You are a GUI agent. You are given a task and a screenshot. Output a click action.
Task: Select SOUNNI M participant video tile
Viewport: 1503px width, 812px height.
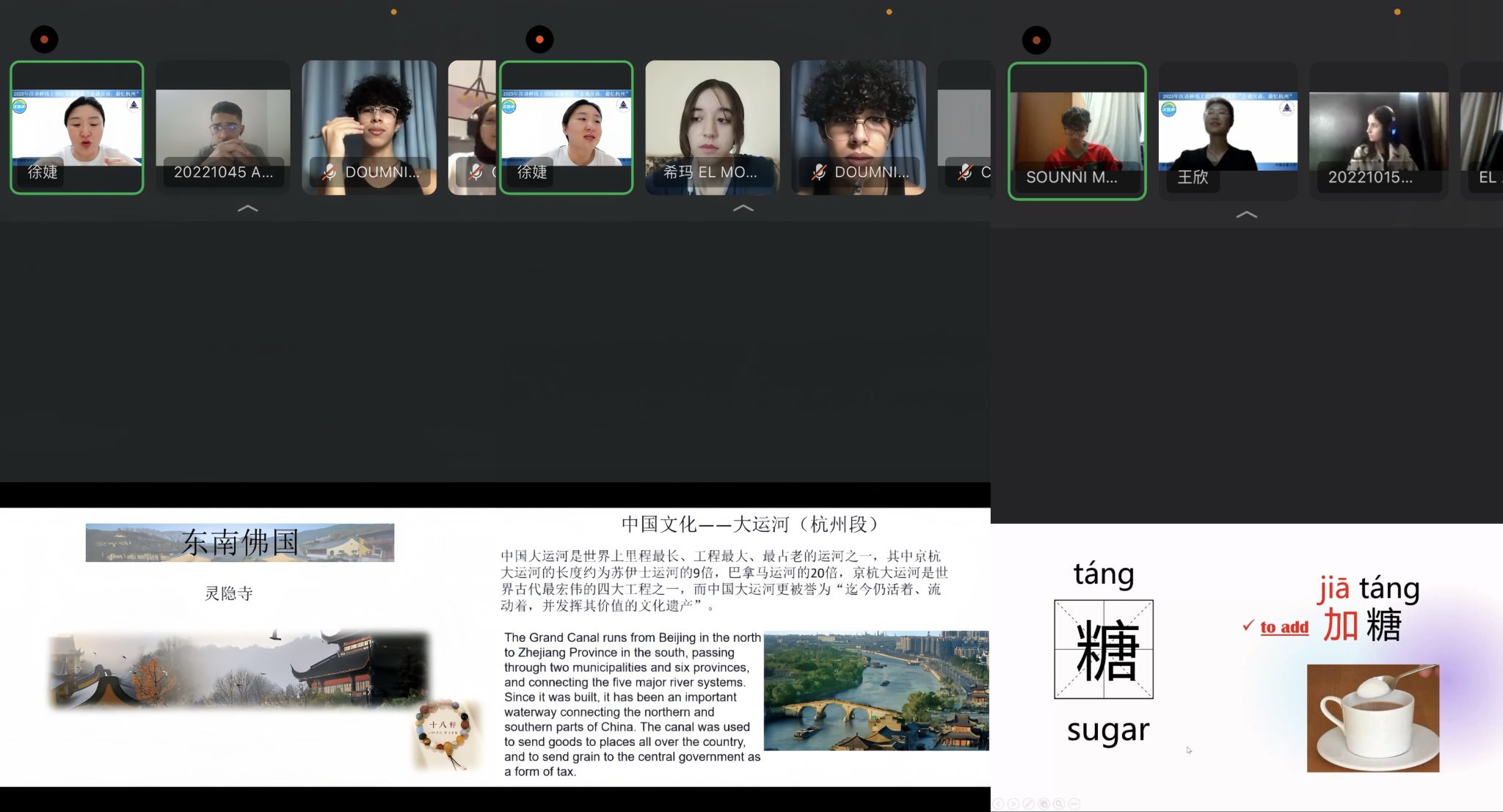(x=1076, y=131)
